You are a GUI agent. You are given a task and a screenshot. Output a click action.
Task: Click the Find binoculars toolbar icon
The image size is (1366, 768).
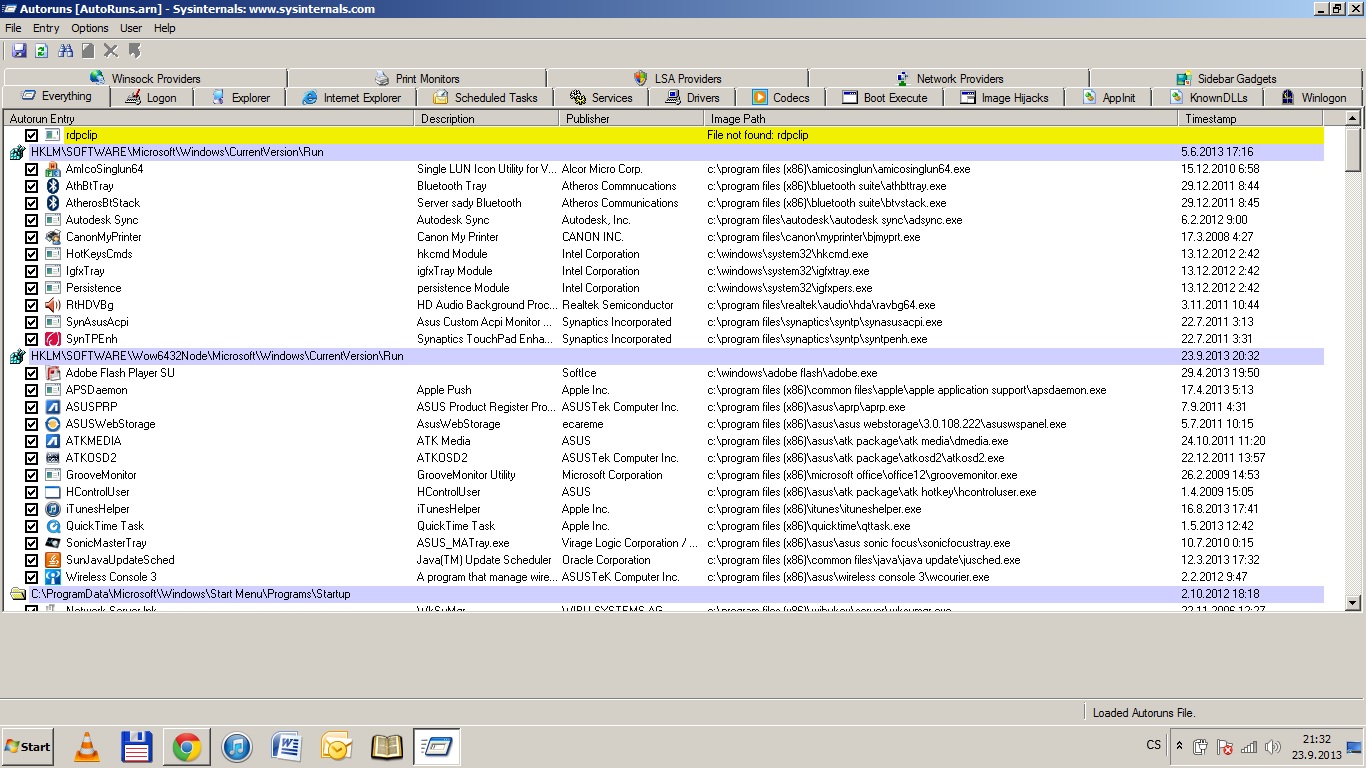pos(66,51)
